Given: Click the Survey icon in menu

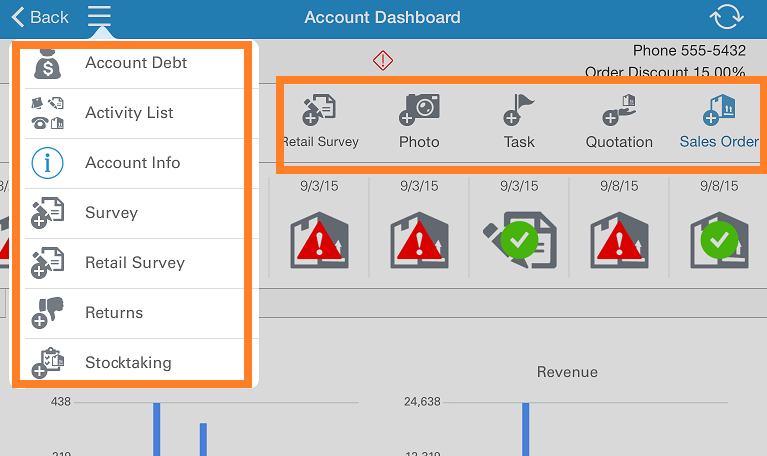Looking at the screenshot, I should point(47,213).
